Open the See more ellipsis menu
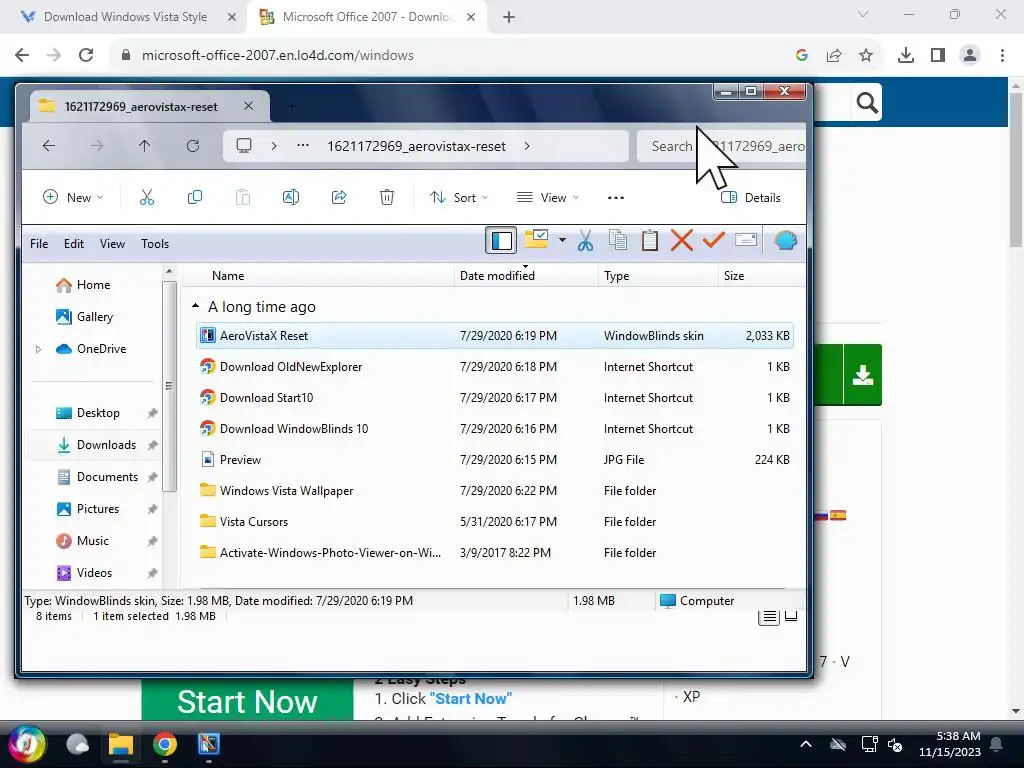This screenshot has height=768, width=1024. click(x=616, y=197)
